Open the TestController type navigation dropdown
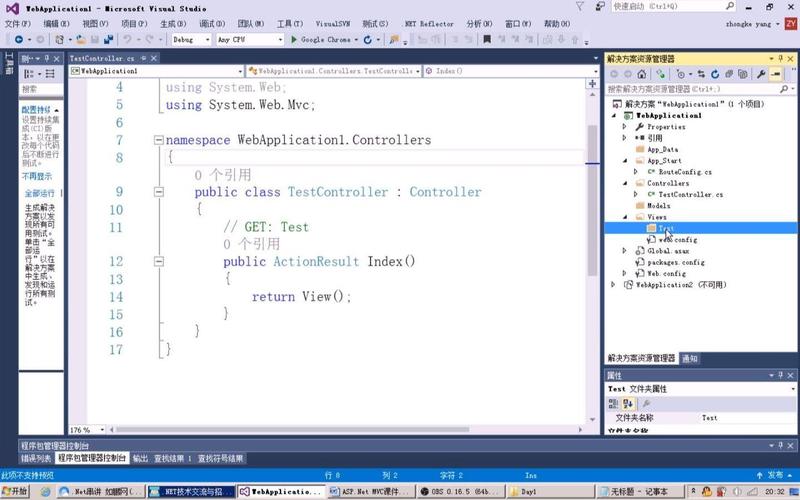This screenshot has height=500, width=800. point(418,71)
